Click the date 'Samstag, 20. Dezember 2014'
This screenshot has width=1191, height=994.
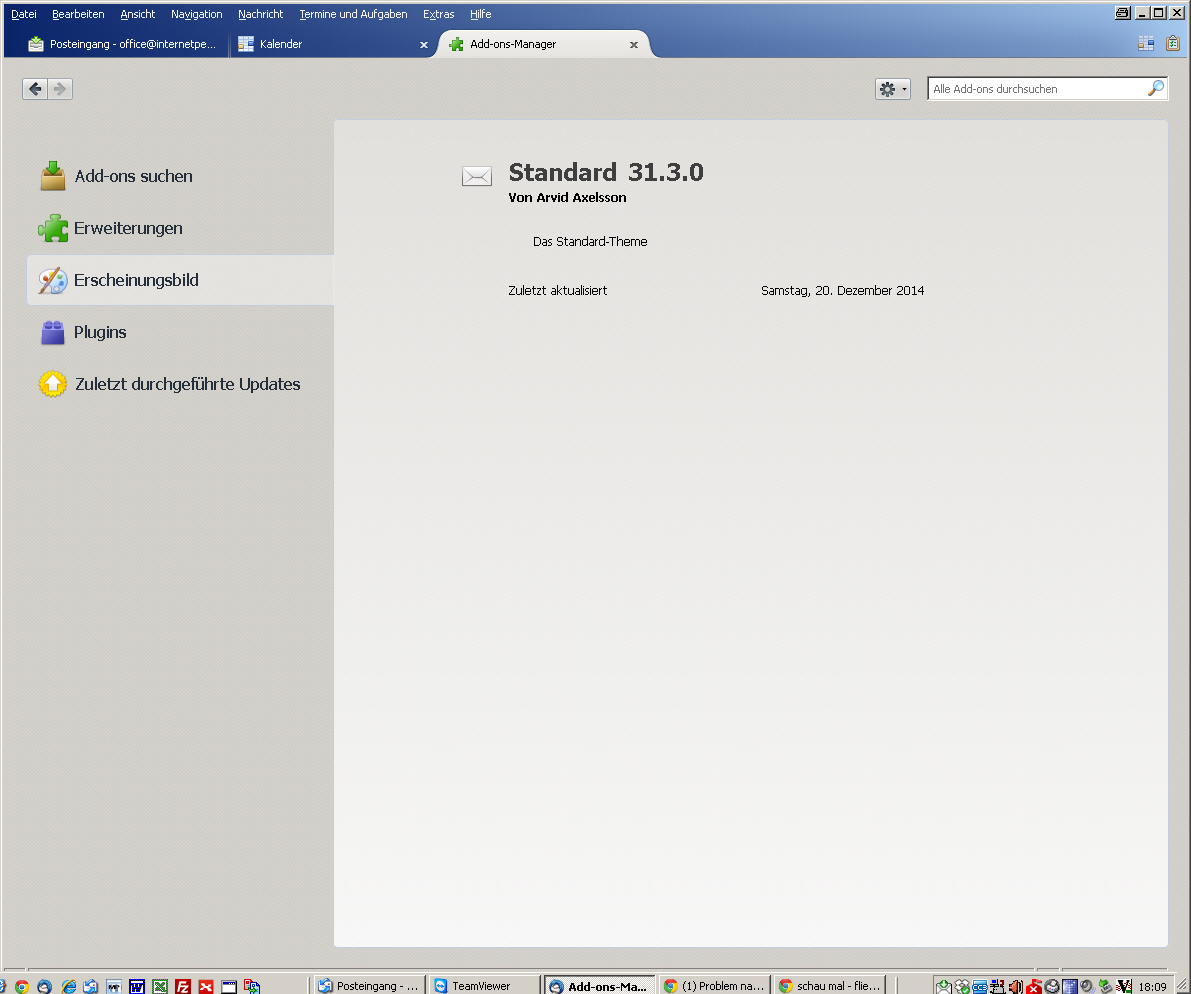[842, 290]
